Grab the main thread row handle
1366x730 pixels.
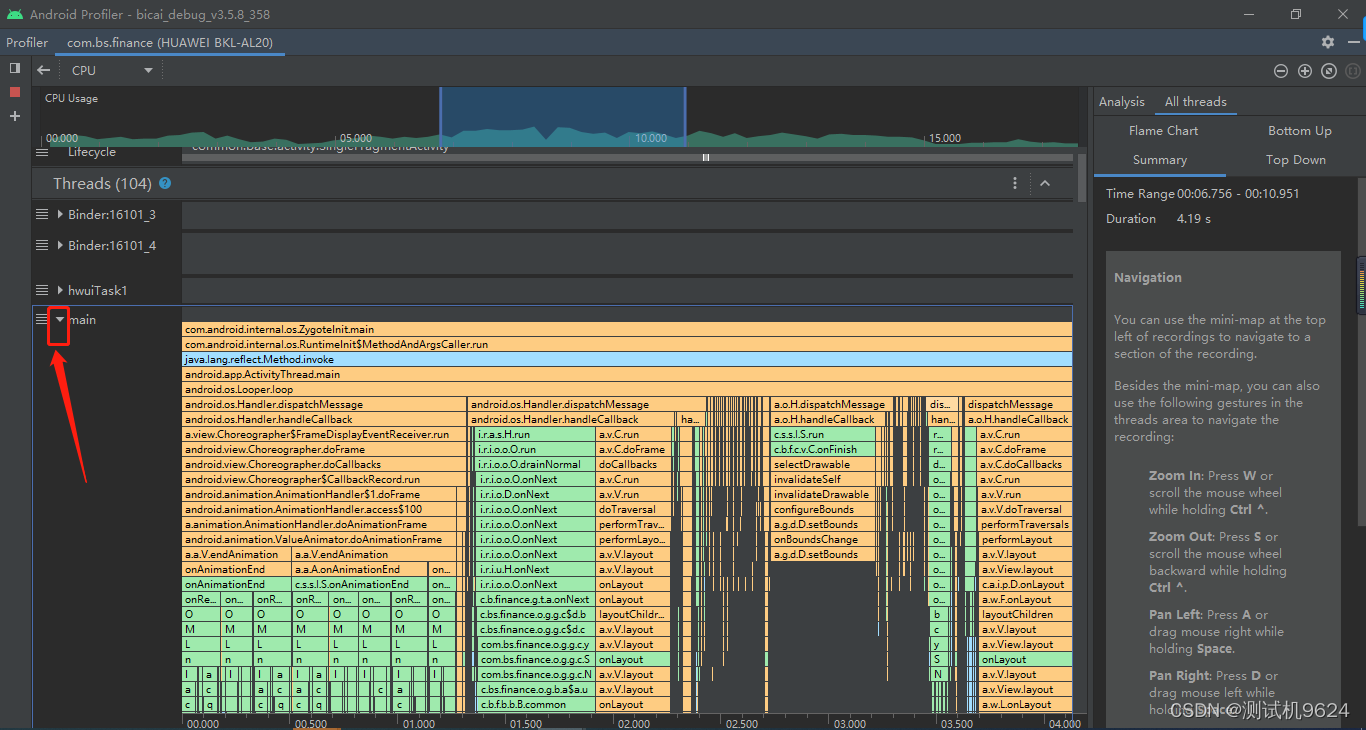point(42,319)
